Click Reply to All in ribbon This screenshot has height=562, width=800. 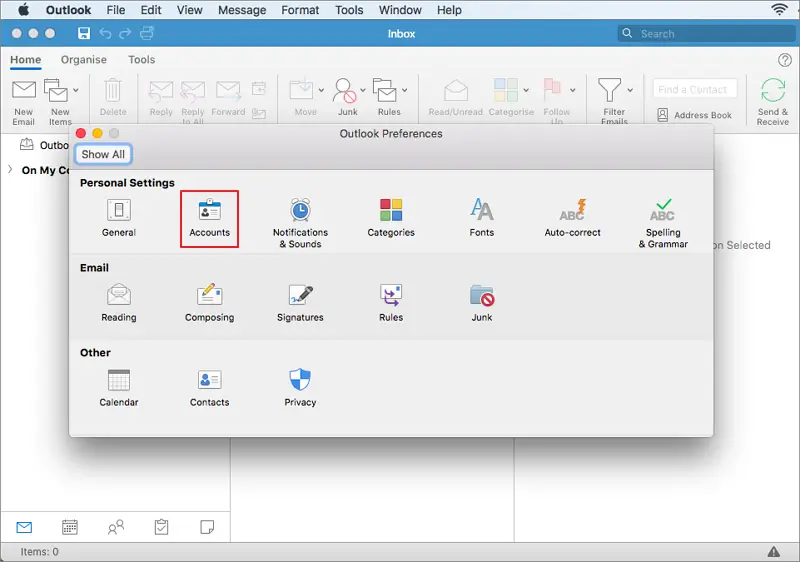[x=192, y=103]
